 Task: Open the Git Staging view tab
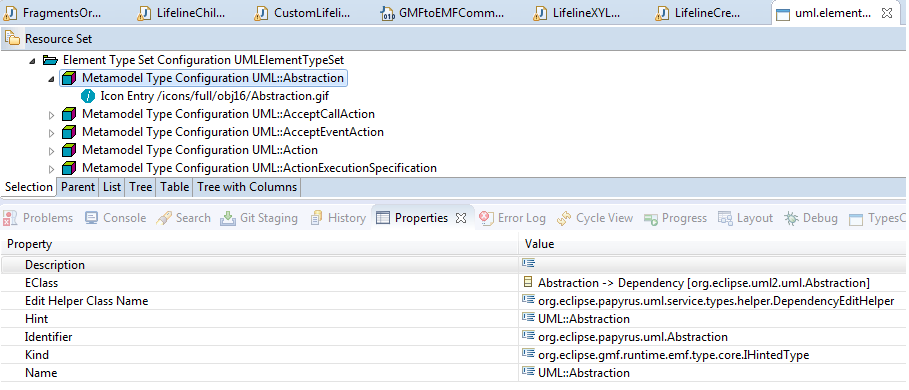[x=260, y=218]
